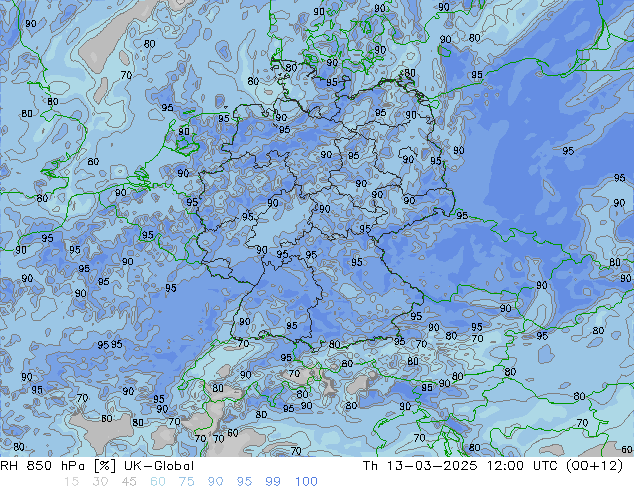Select the 75 value in the legend

[186, 482]
